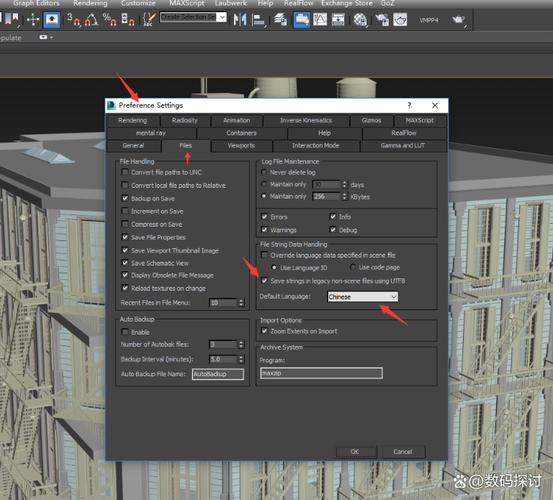This screenshot has width=553, height=500.
Task: Click the Maintain only KBytes spinner arrows
Action: point(345,196)
